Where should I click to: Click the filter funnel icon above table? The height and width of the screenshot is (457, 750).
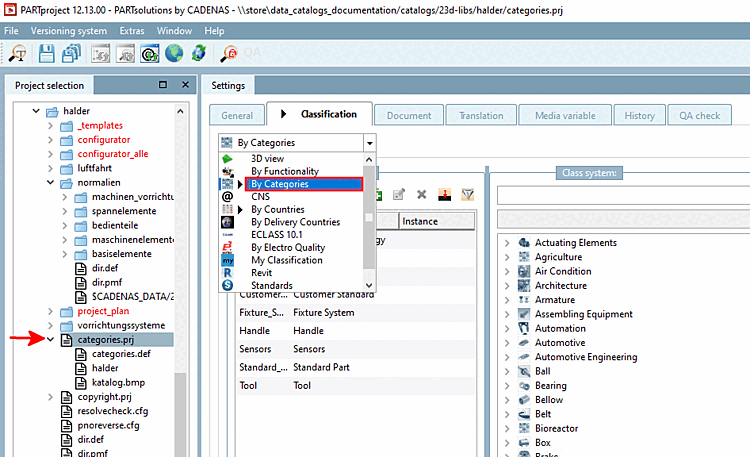pyautogui.click(x=467, y=194)
